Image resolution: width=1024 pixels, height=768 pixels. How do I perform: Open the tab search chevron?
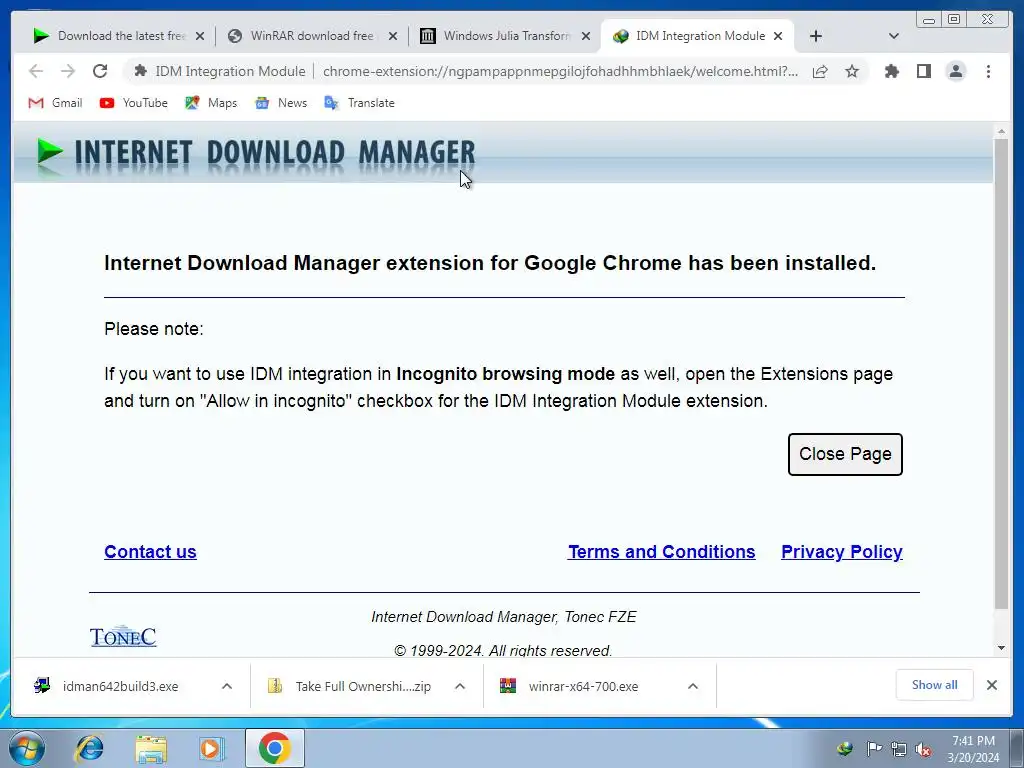pos(894,36)
